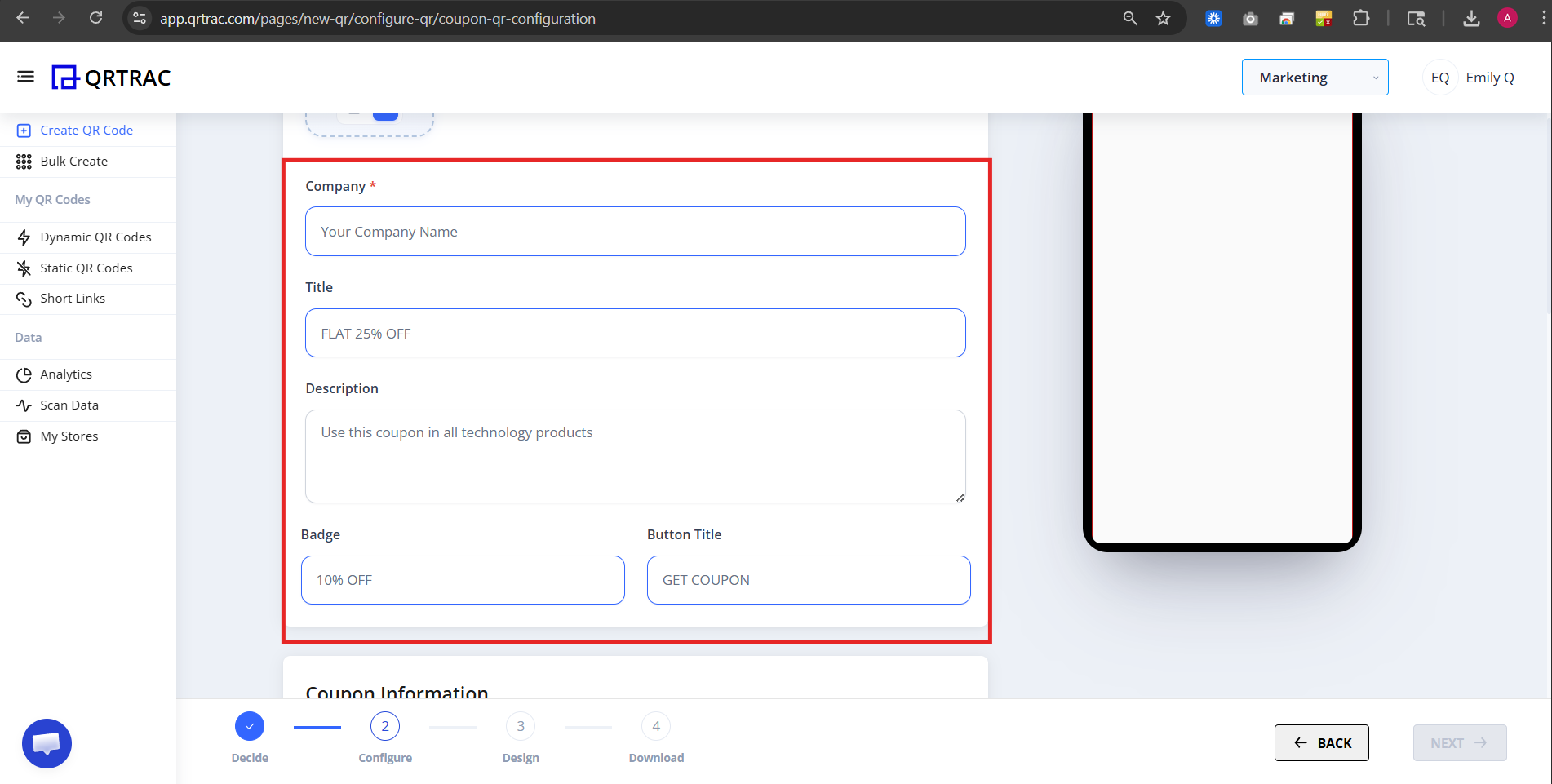Screen dimensions: 1552x784
Task: View Dynamic QR Codes
Action: (95, 237)
